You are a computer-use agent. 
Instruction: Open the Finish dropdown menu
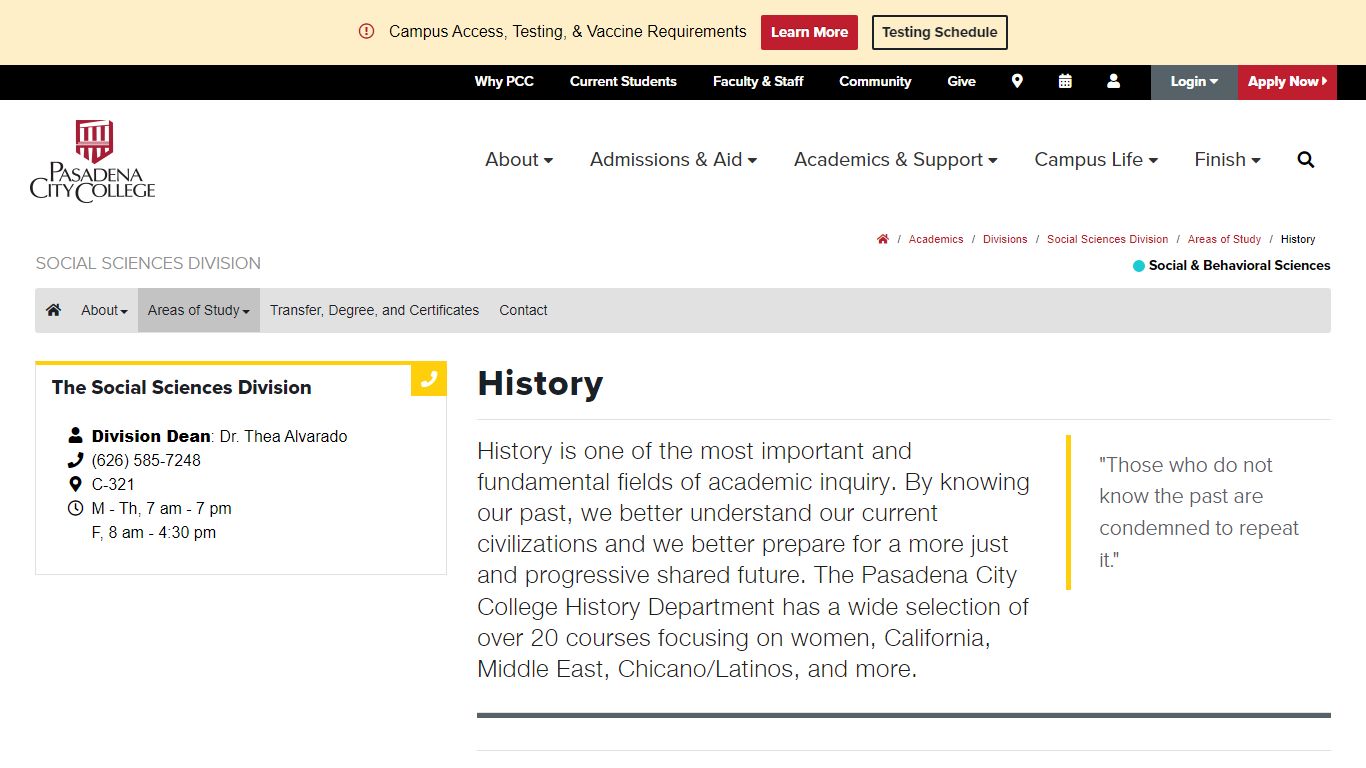coord(1227,160)
